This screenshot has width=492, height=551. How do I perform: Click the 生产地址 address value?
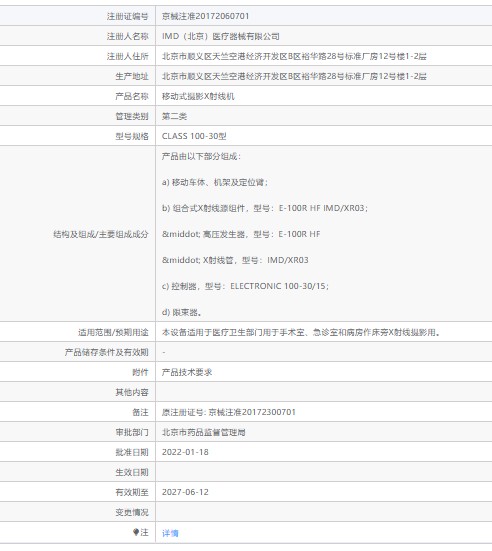(294, 76)
